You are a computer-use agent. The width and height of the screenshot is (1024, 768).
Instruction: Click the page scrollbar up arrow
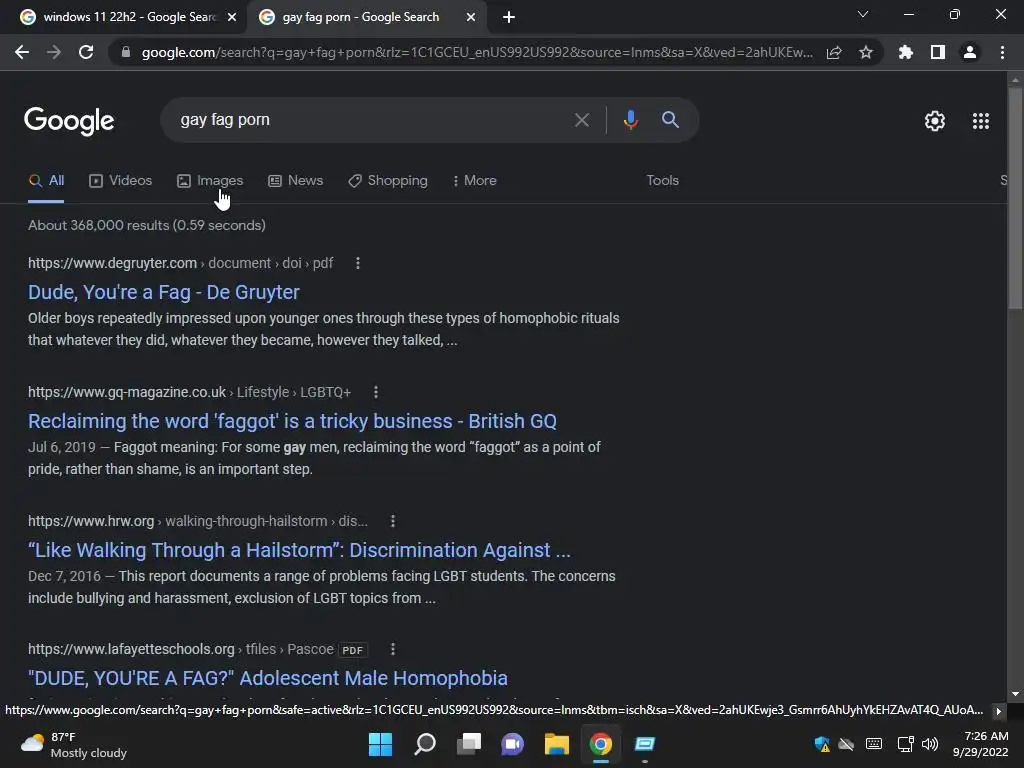coord(1015,80)
